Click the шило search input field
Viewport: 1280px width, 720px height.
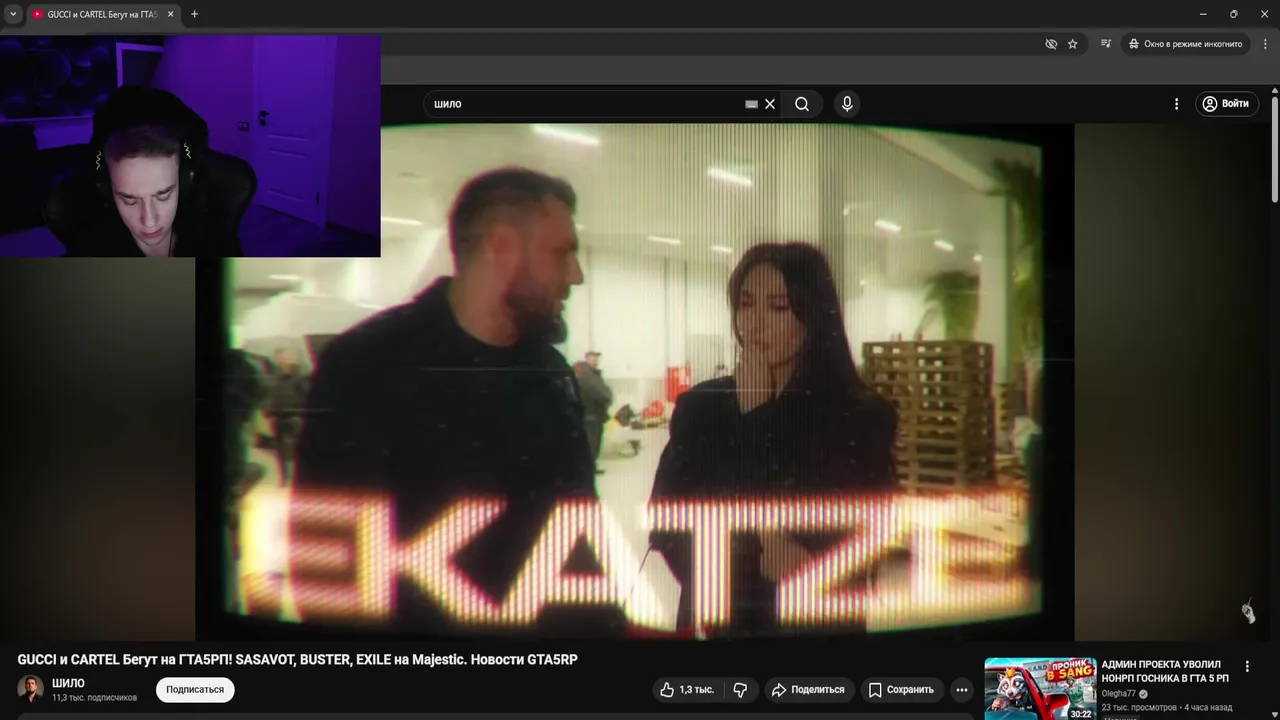(588, 104)
